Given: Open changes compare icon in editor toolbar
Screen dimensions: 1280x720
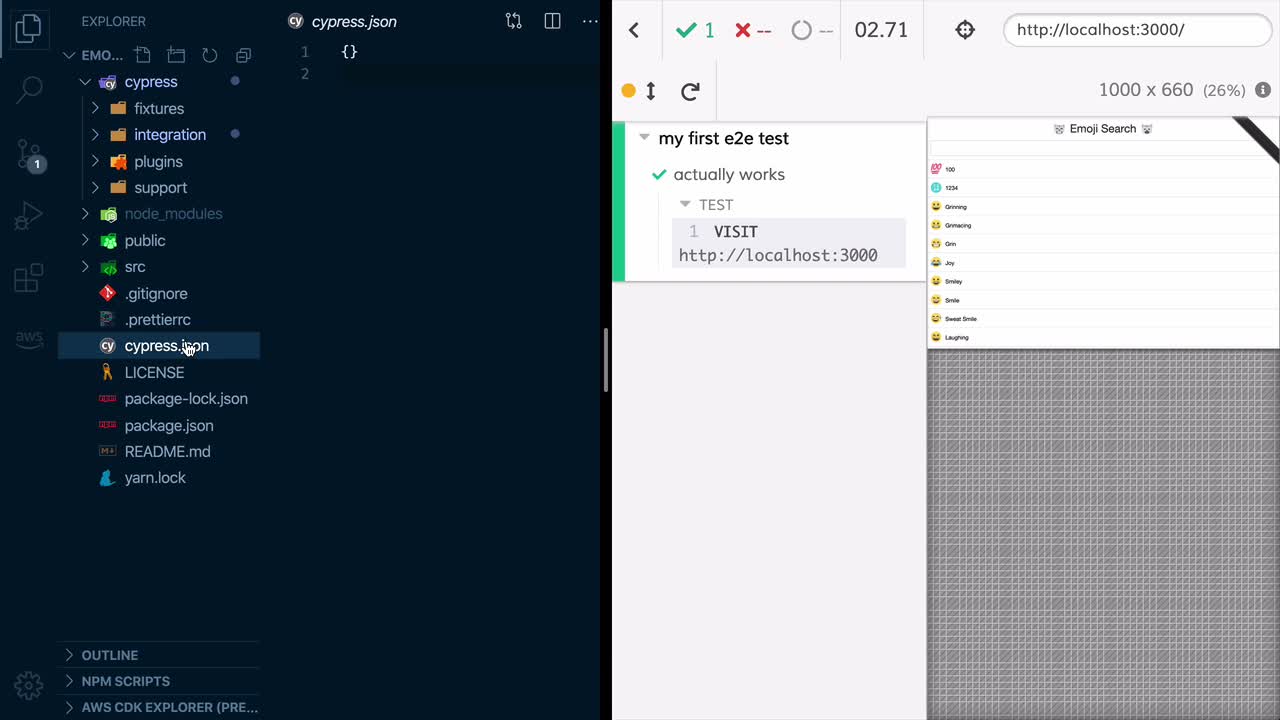Looking at the screenshot, I should 513,21.
